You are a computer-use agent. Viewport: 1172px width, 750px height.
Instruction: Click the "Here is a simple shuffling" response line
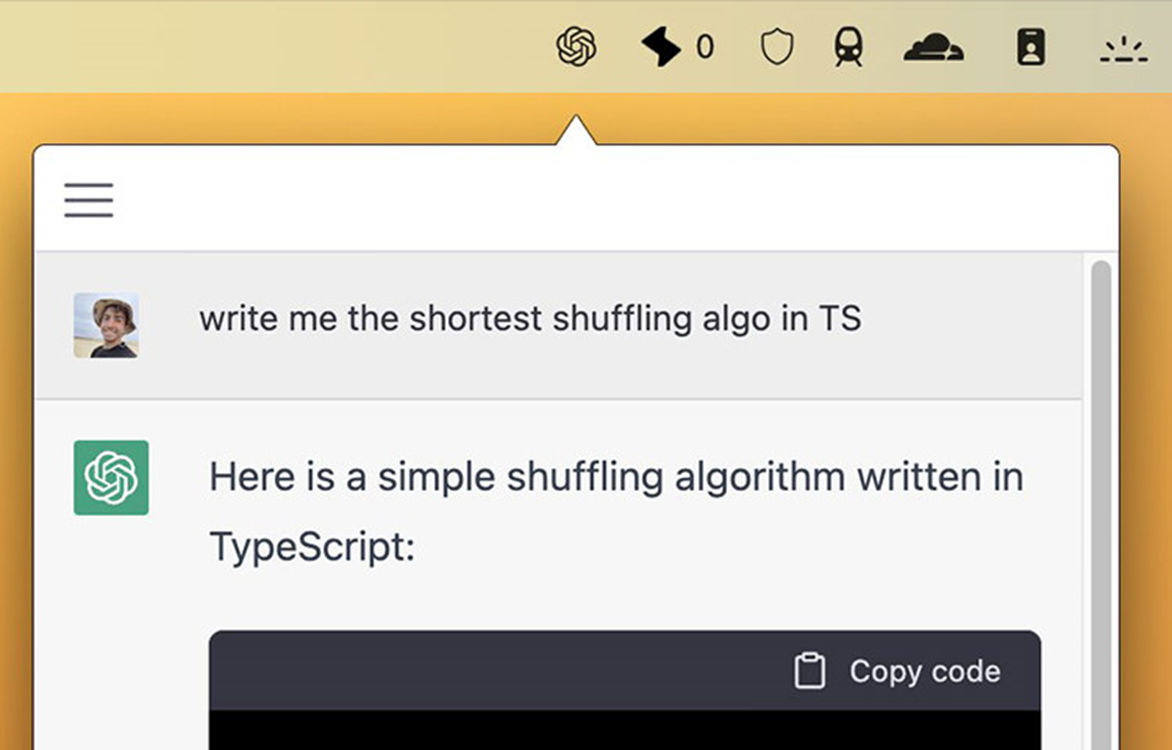616,477
